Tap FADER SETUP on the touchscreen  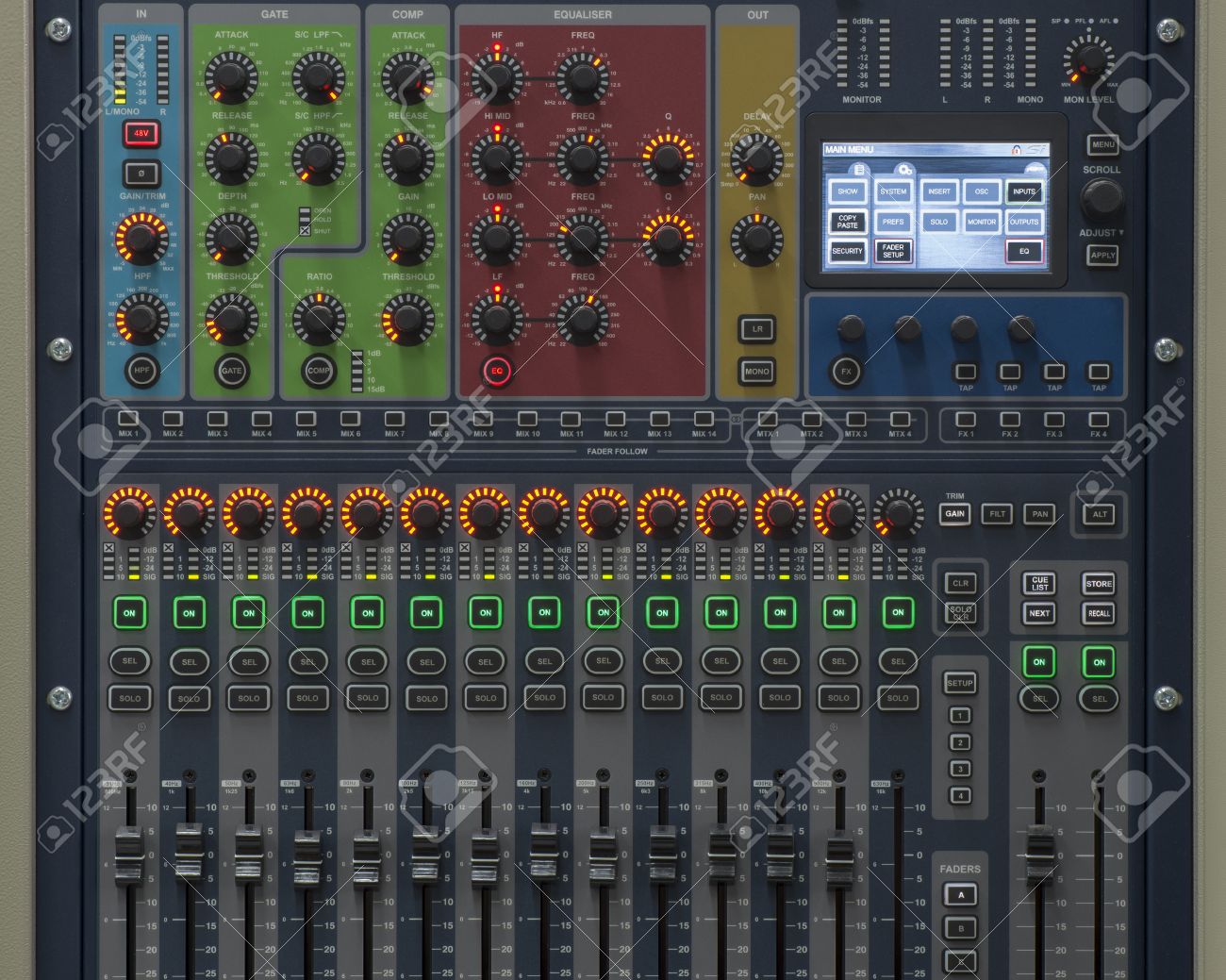[893, 251]
